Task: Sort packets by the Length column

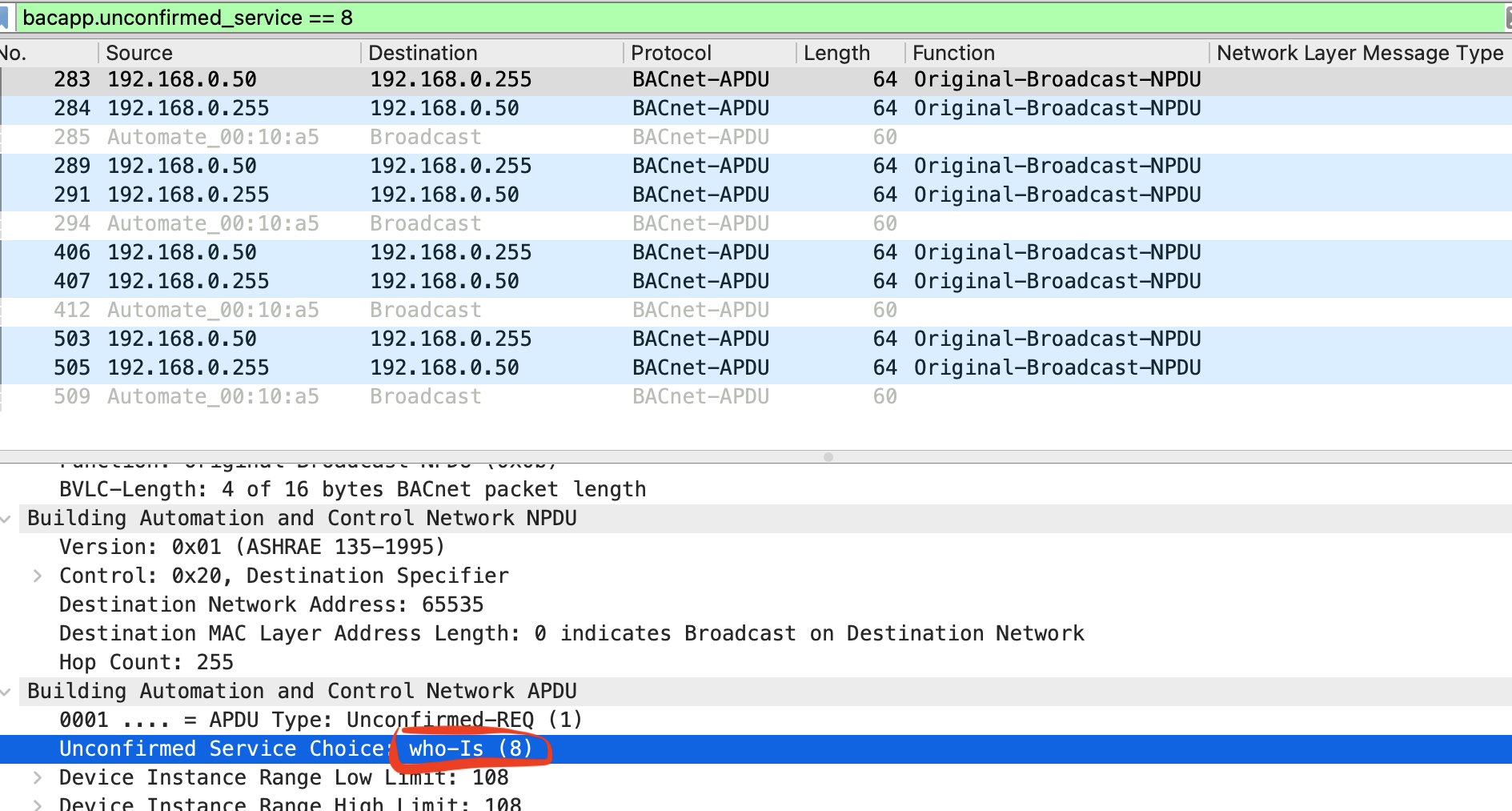Action: pyautogui.click(x=836, y=53)
